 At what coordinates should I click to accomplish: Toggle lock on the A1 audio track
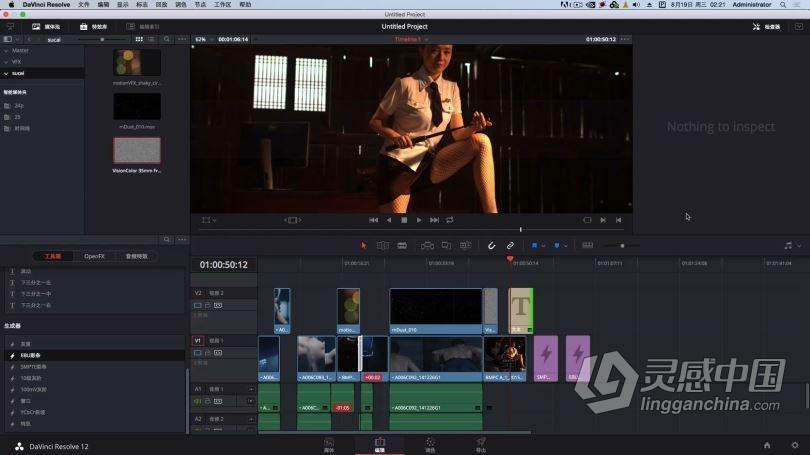[208, 401]
